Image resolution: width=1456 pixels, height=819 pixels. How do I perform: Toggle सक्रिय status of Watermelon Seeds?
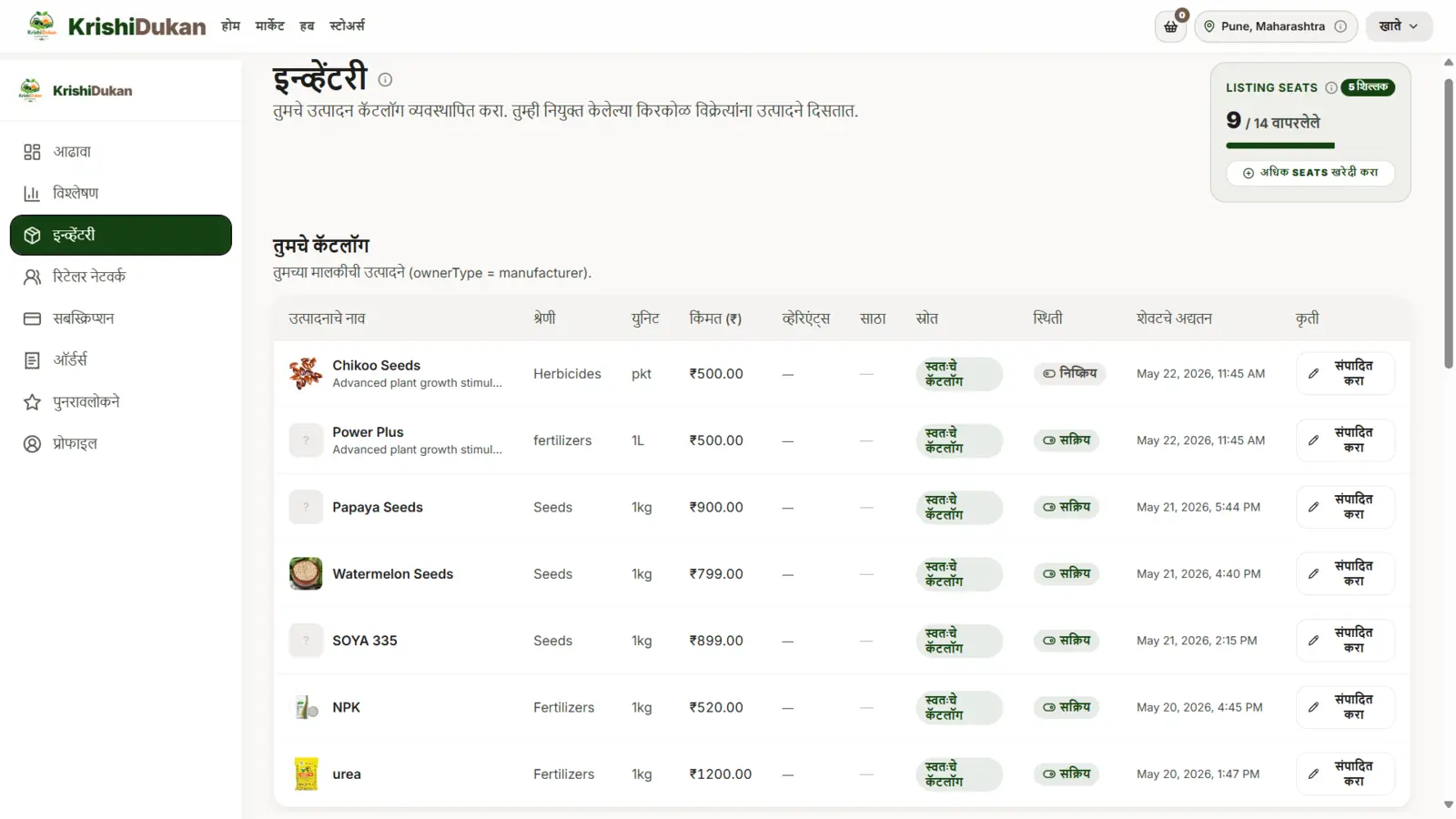click(x=1067, y=574)
